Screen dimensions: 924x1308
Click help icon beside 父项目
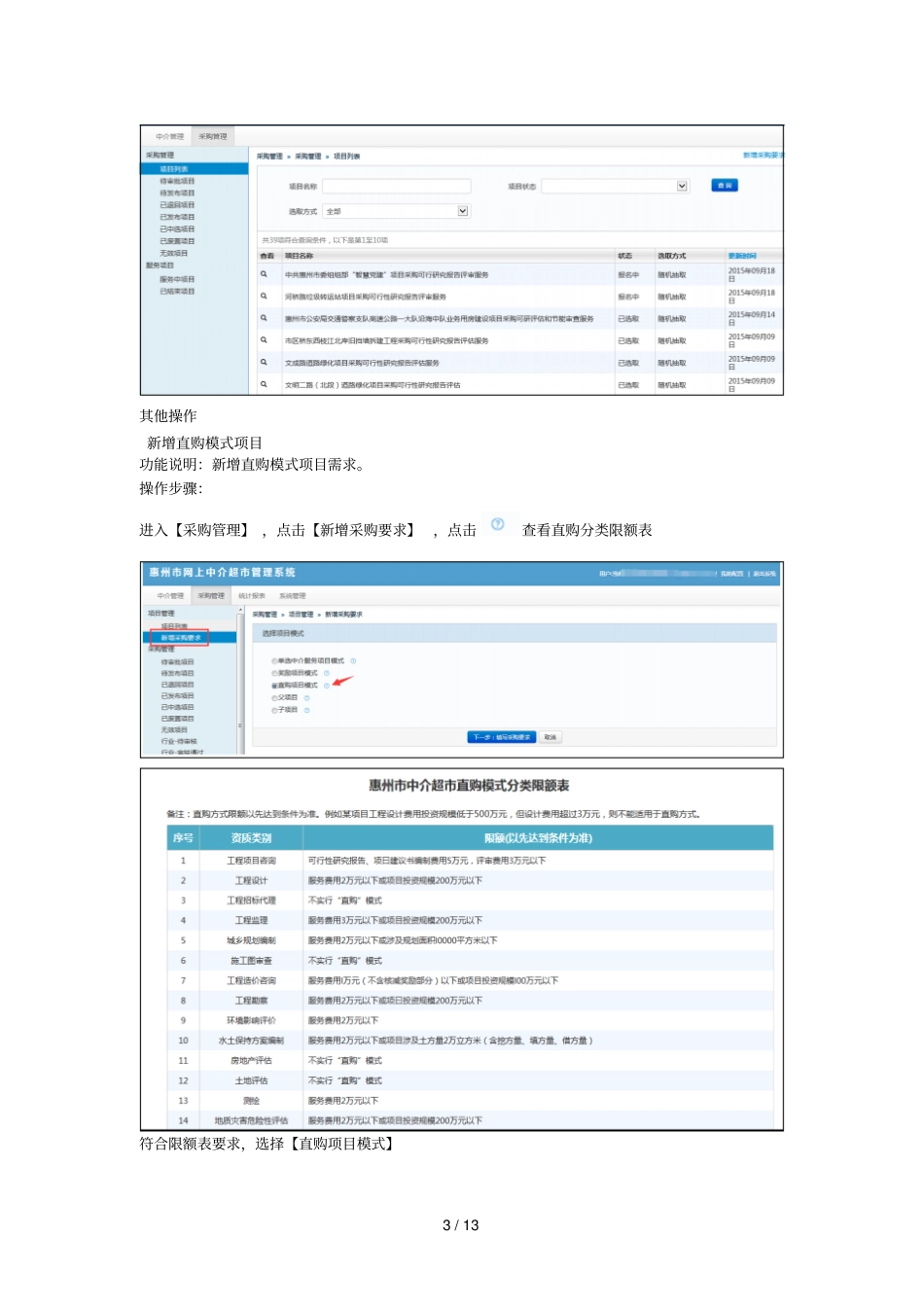point(306,697)
